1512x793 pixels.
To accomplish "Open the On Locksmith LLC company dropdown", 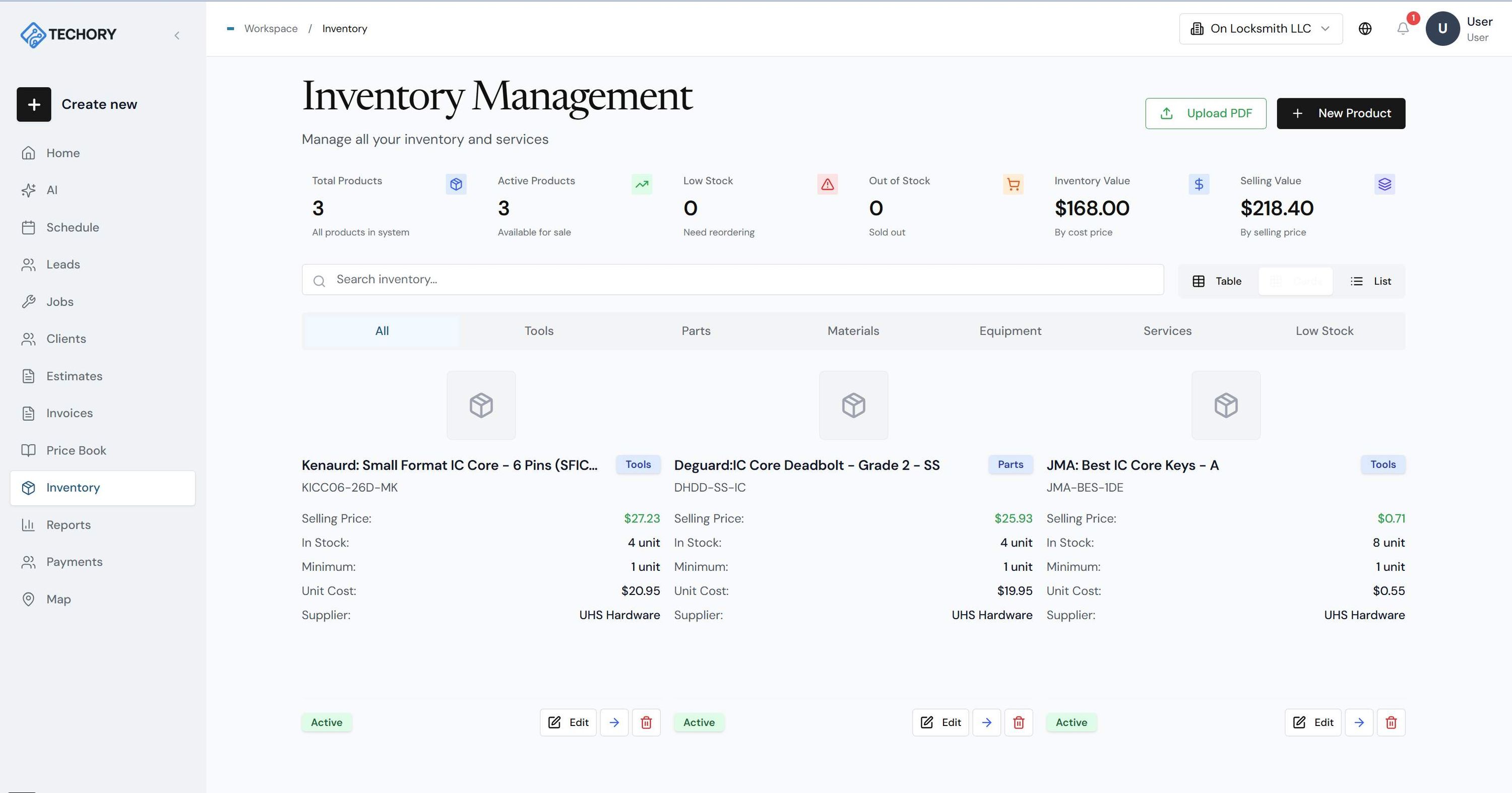I will (1260, 29).
